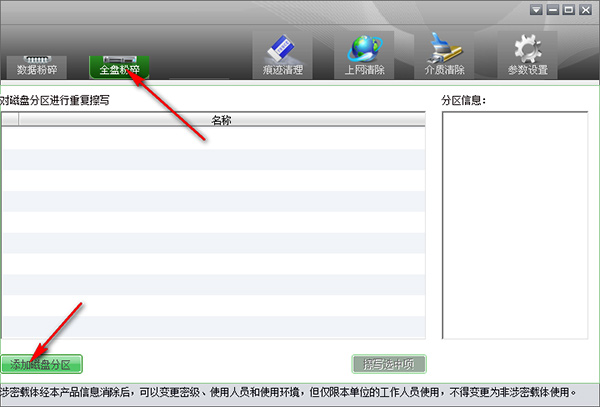600x407 pixels.
Task: Select the 全盘粉碎 full disk shred tab
Action: tap(119, 66)
